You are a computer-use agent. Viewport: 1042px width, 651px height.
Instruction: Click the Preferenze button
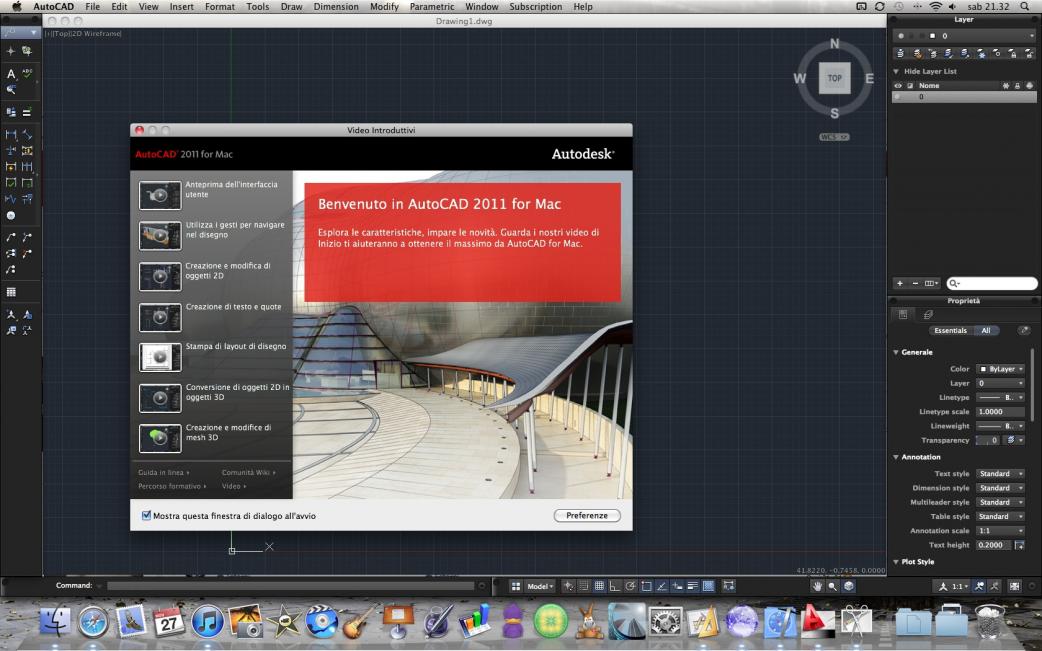pos(586,516)
